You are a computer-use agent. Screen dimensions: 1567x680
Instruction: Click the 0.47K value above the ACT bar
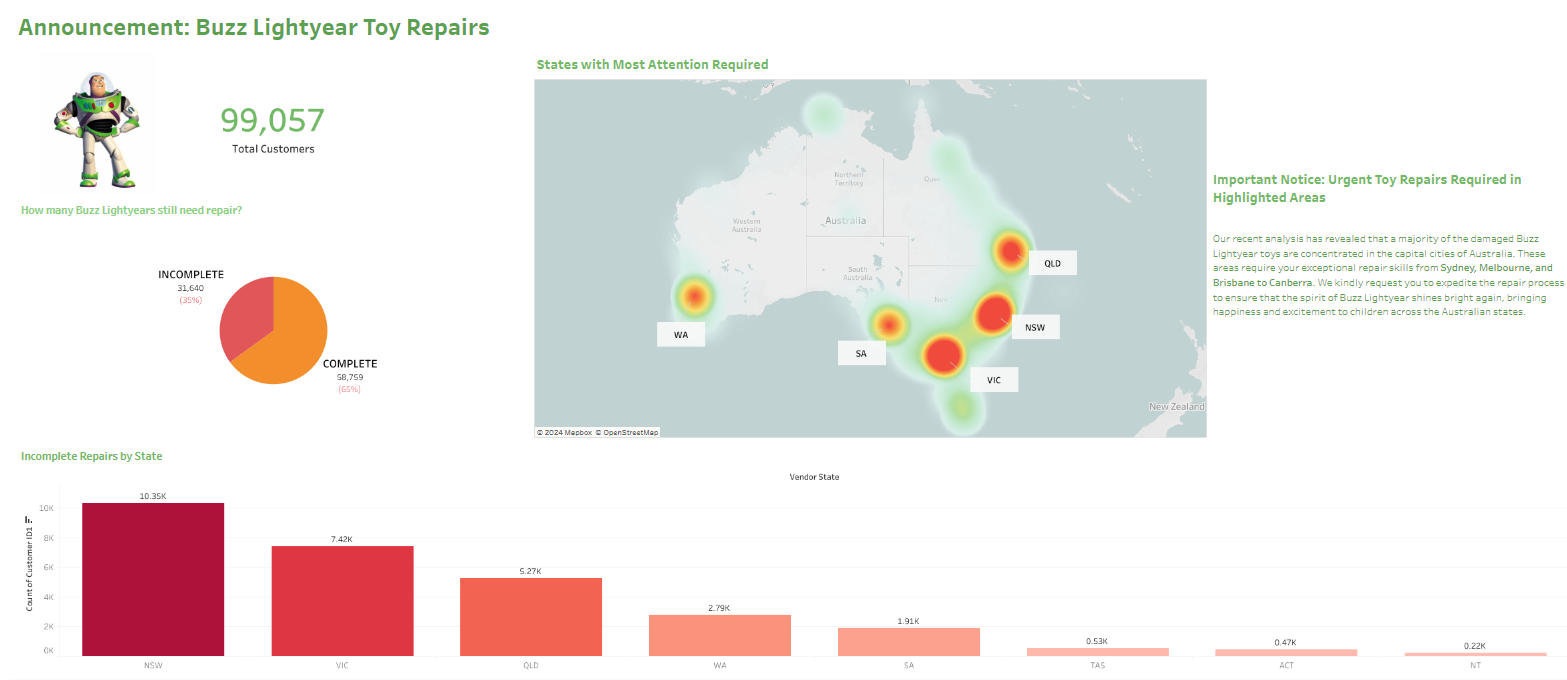1286,642
